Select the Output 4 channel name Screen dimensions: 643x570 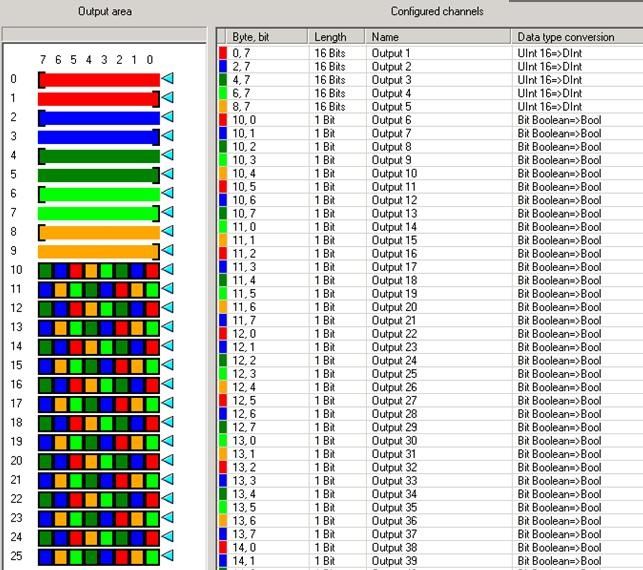391,93
